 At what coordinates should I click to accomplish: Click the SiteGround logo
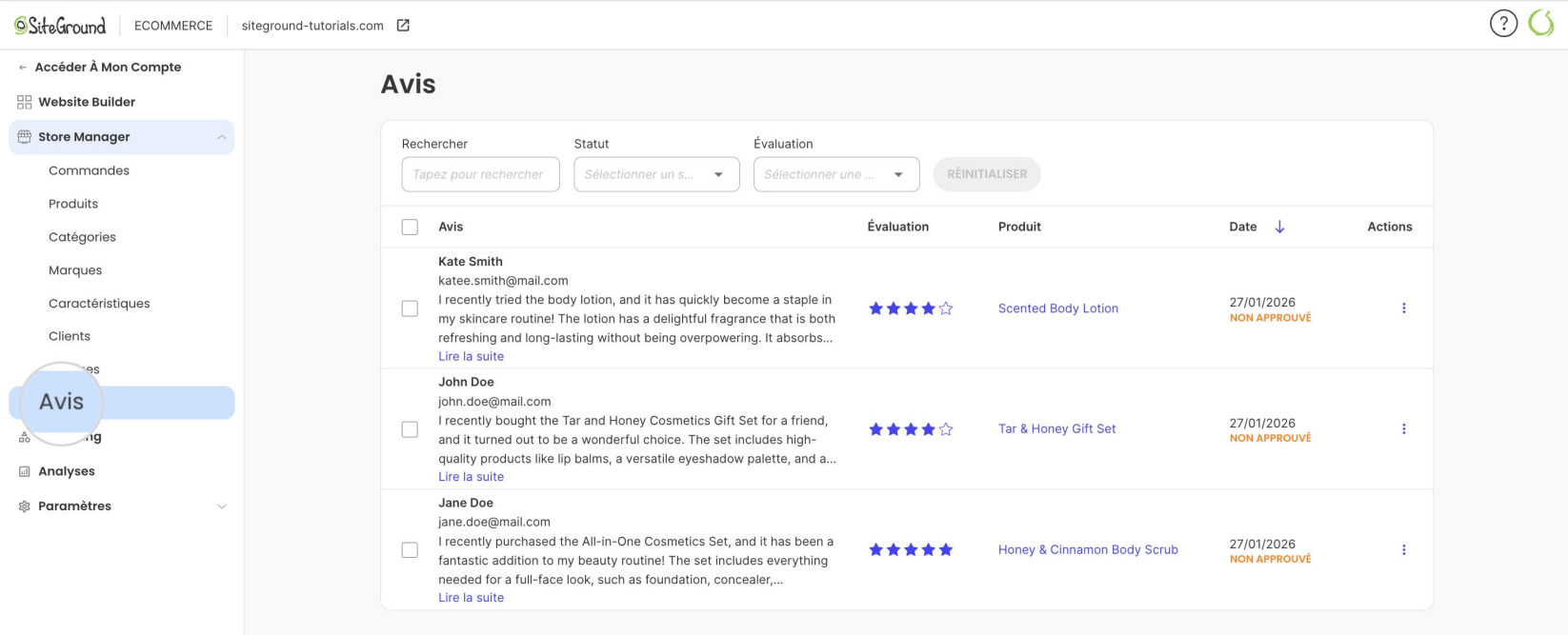click(60, 26)
